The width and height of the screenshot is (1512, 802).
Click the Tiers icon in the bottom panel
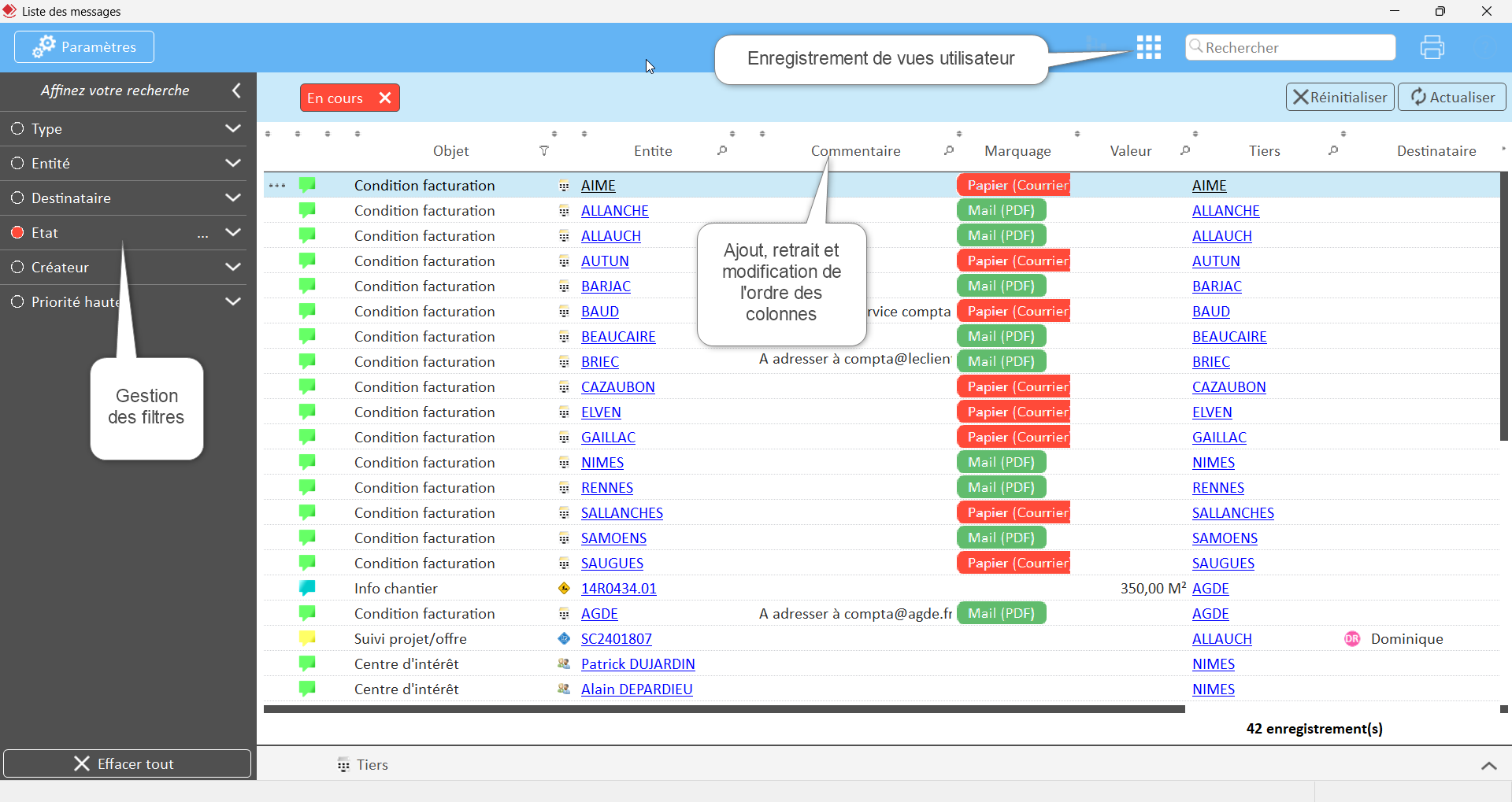point(343,764)
